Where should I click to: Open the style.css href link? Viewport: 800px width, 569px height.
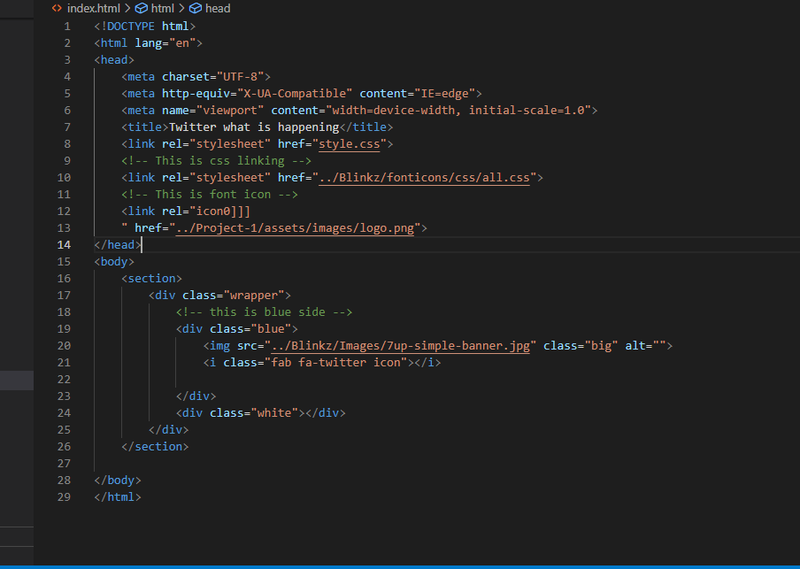[x=351, y=144]
